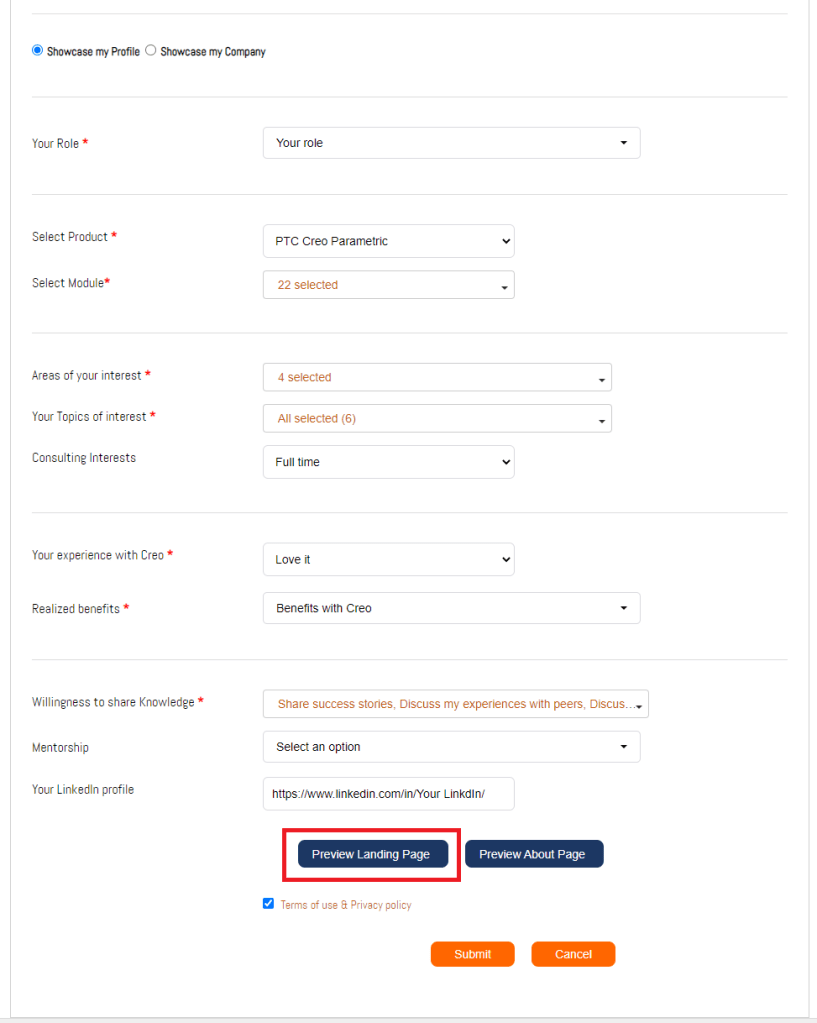Image resolution: width=817 pixels, height=1023 pixels.
Task: Expand the Realized benefits dropdown
Action: 451,608
